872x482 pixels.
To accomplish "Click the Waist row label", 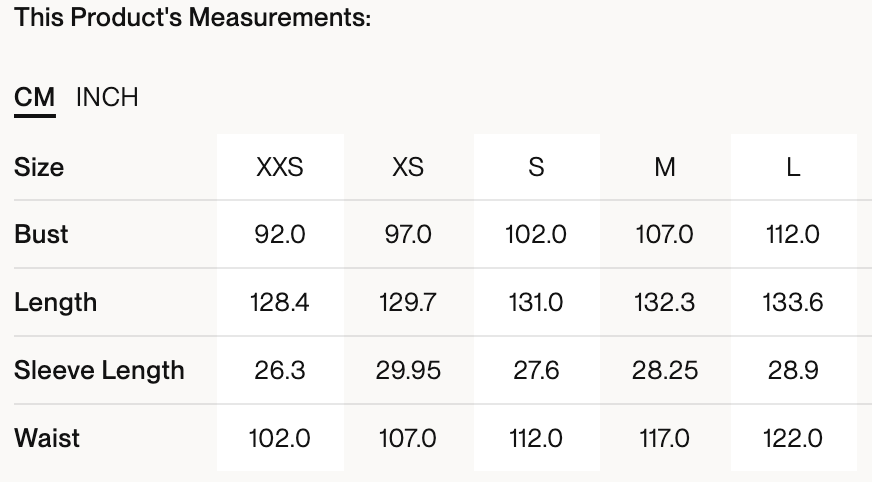I will 47,438.
